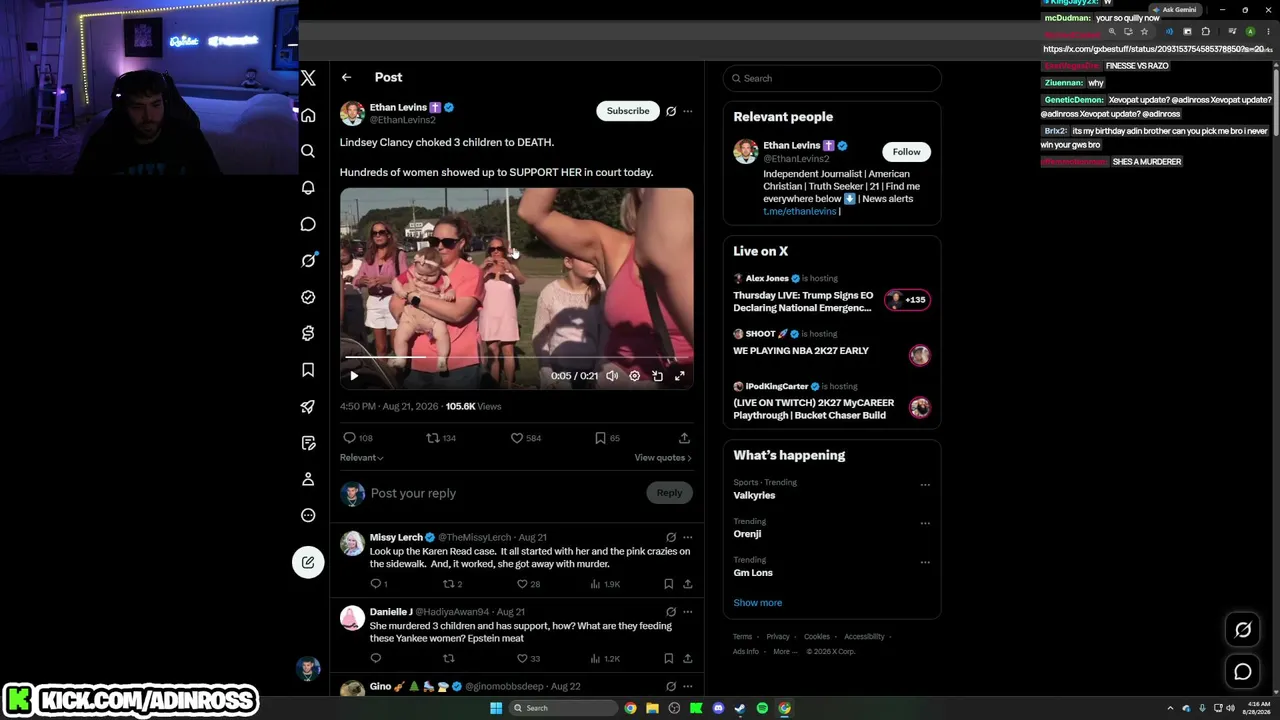1280x720 pixels.
Task: Open Spotify from the taskbar
Action: [762, 709]
